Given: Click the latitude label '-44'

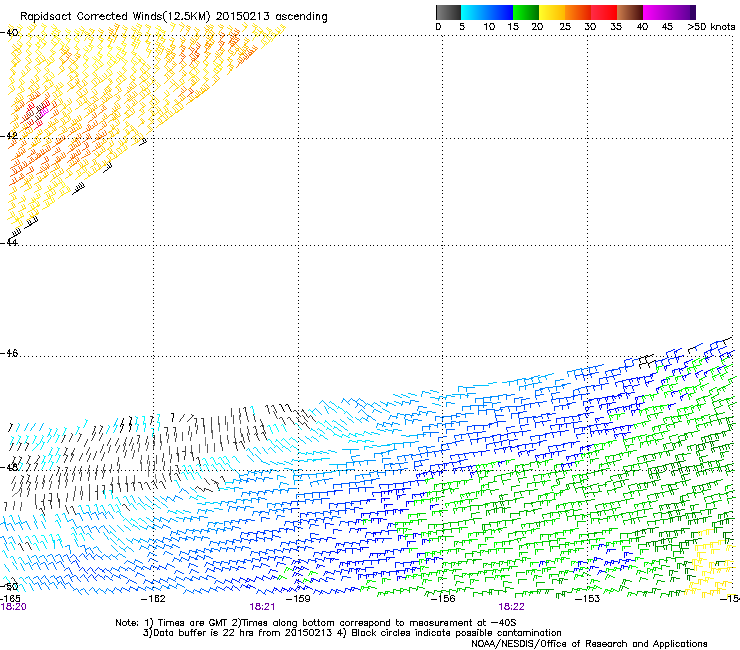Looking at the screenshot, I should (9, 242).
